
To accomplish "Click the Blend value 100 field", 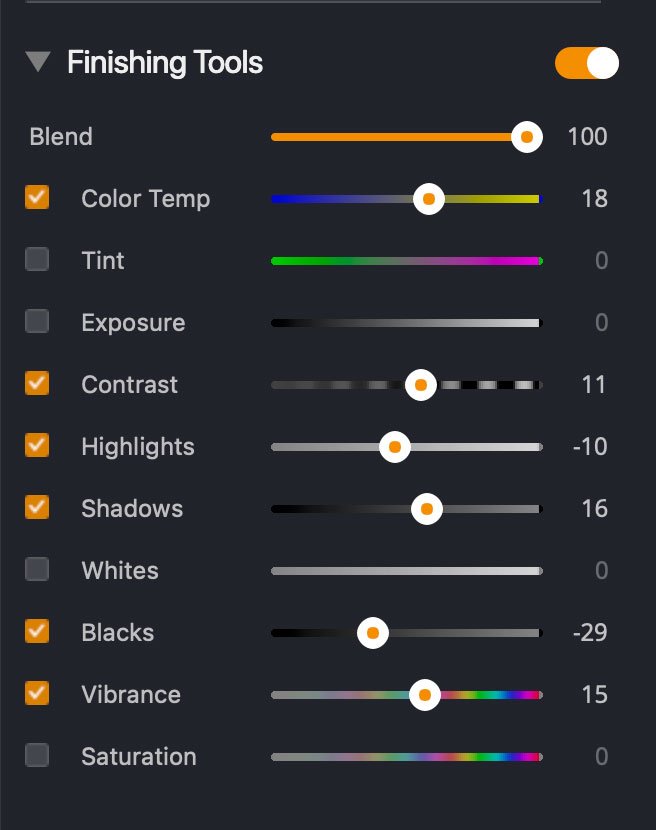I will [x=587, y=137].
